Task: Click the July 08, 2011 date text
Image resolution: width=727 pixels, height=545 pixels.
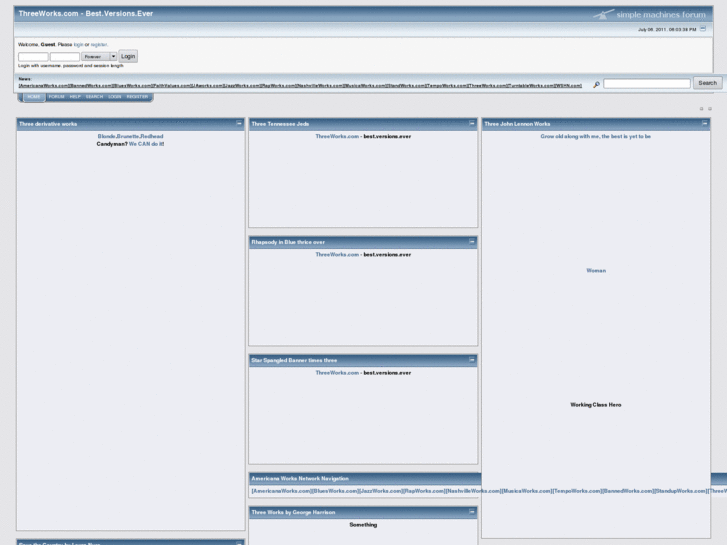Action: [667, 29]
